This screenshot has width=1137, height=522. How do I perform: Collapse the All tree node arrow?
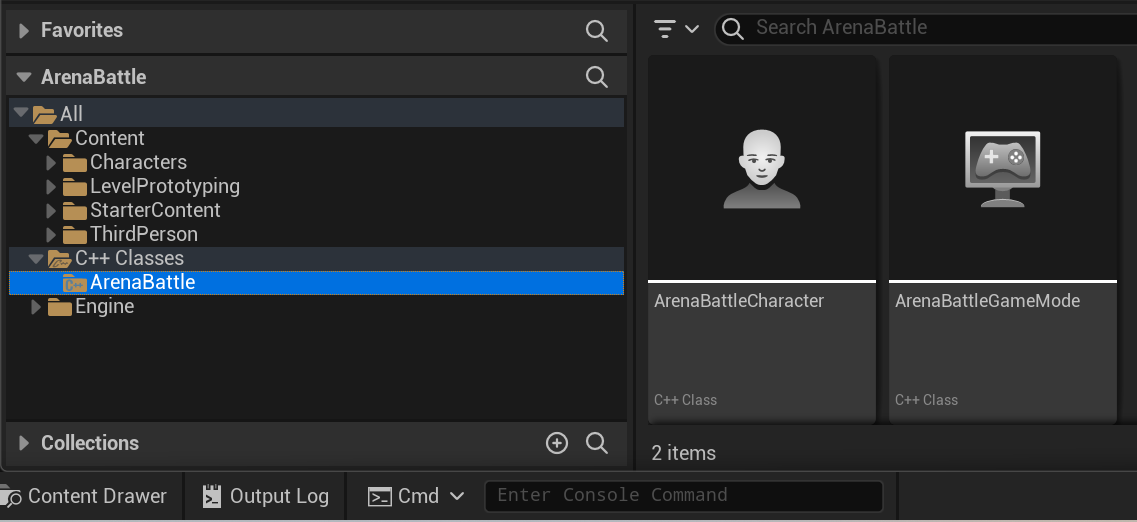[x=20, y=113]
